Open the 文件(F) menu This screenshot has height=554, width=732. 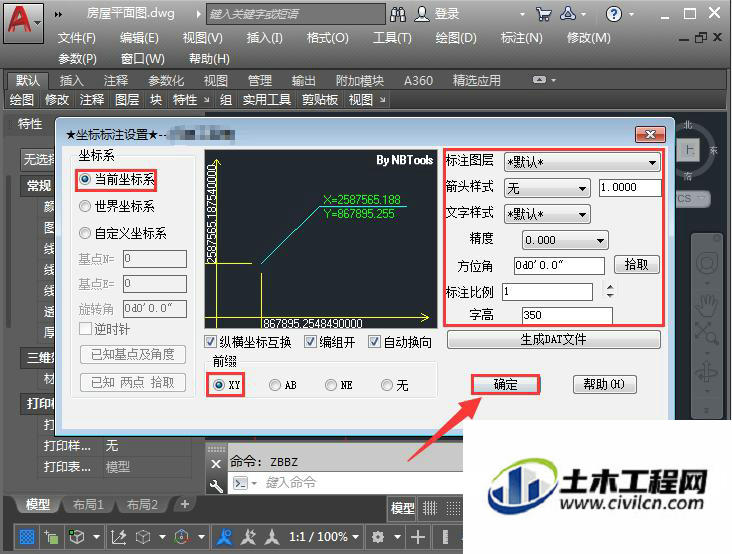coord(77,38)
